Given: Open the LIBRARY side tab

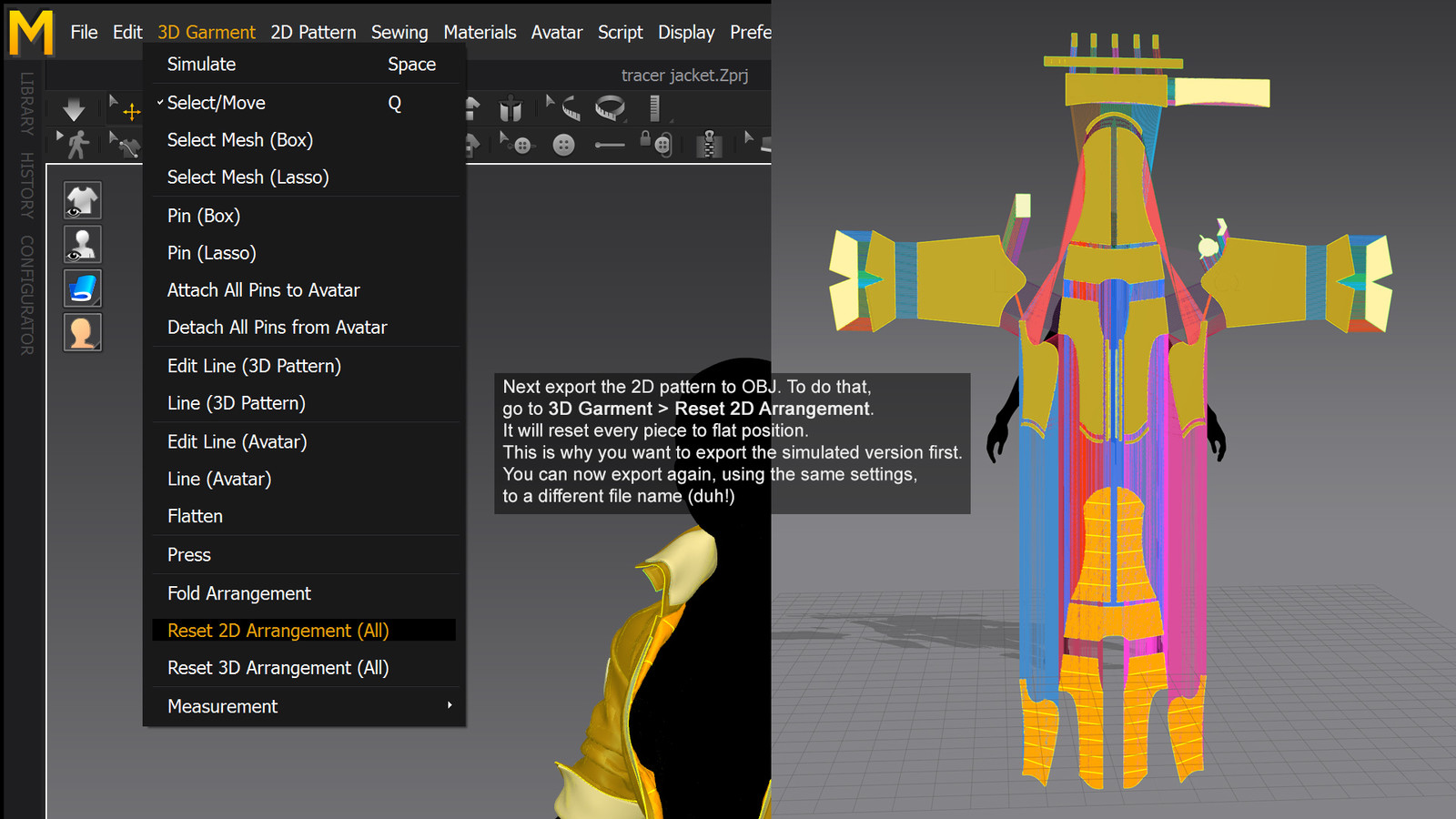Looking at the screenshot, I should click(x=27, y=104).
